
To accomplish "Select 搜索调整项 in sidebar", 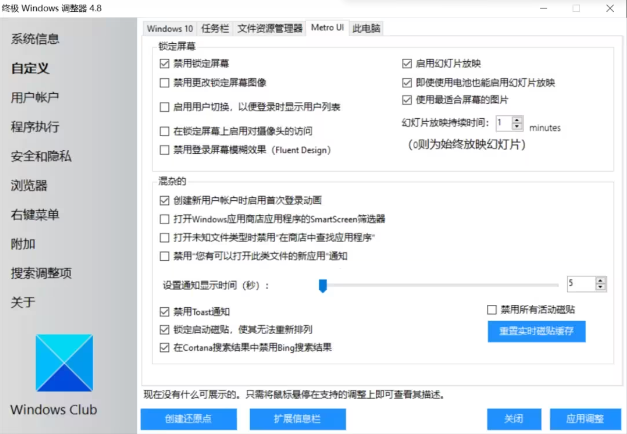I will [41, 273].
